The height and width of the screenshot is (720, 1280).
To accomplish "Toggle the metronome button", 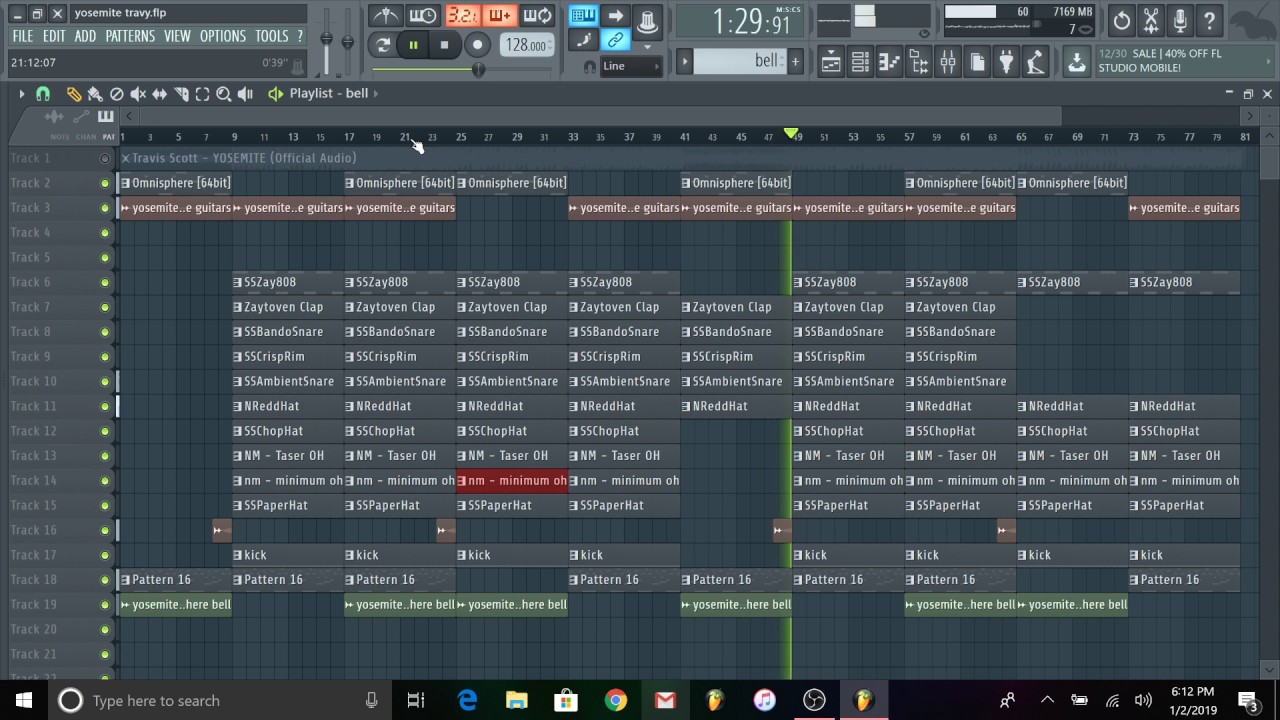I will coord(386,16).
